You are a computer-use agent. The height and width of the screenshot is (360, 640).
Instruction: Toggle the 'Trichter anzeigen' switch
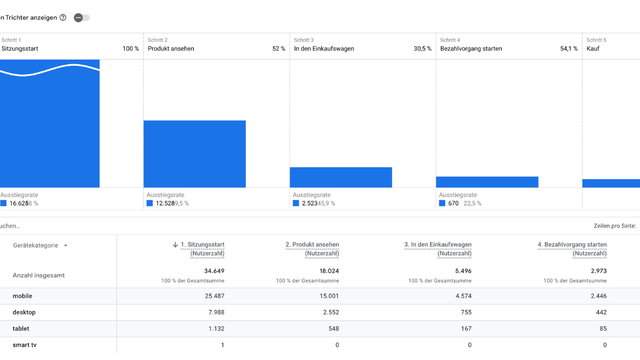pos(82,18)
